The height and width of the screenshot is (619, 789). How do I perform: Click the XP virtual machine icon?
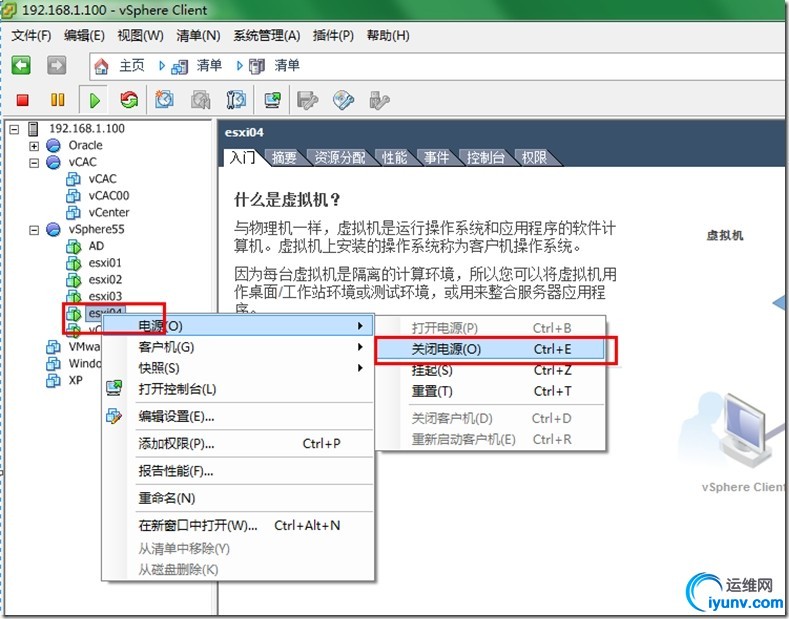[53, 380]
